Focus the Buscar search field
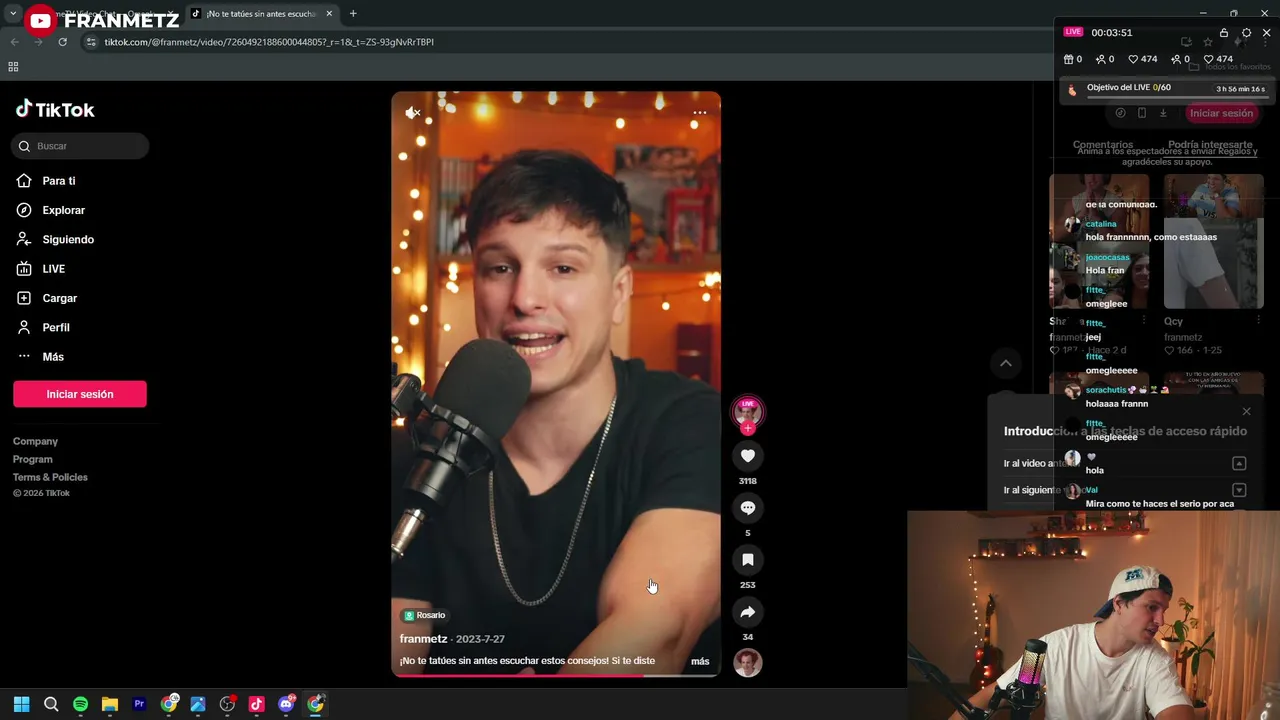The height and width of the screenshot is (720, 1280). click(80, 146)
